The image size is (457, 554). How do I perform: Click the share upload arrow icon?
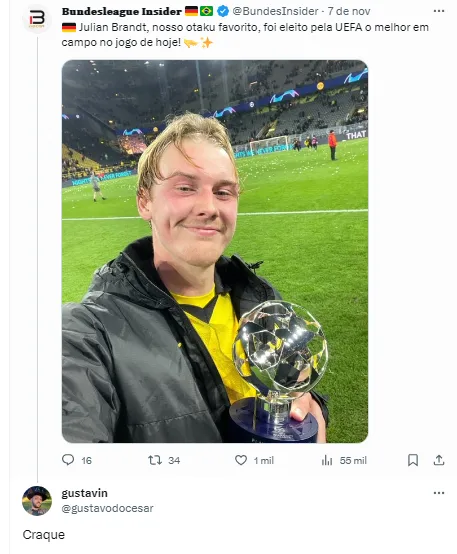(x=439, y=460)
